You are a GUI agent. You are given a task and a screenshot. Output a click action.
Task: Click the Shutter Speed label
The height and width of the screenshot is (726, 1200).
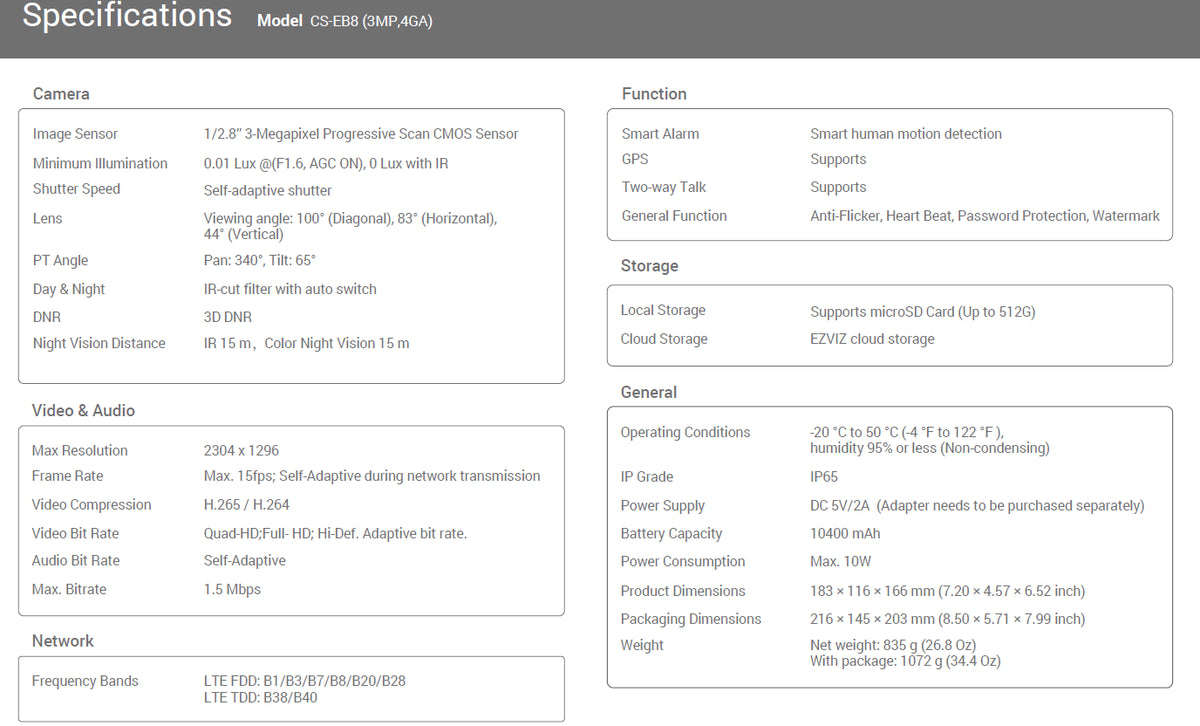[x=76, y=189]
